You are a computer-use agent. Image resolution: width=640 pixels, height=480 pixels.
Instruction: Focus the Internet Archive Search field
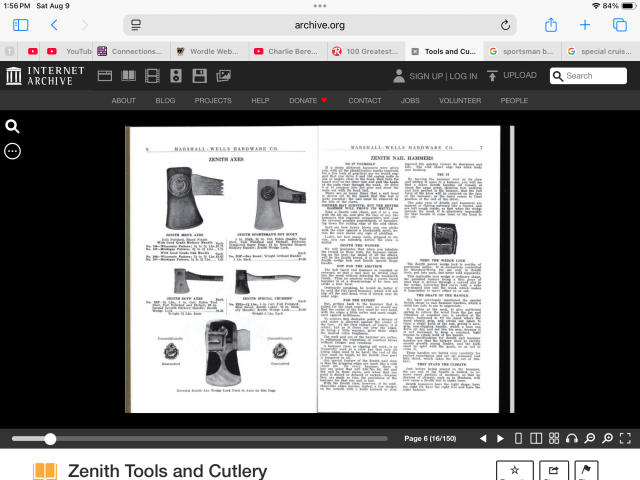pyautogui.click(x=588, y=76)
